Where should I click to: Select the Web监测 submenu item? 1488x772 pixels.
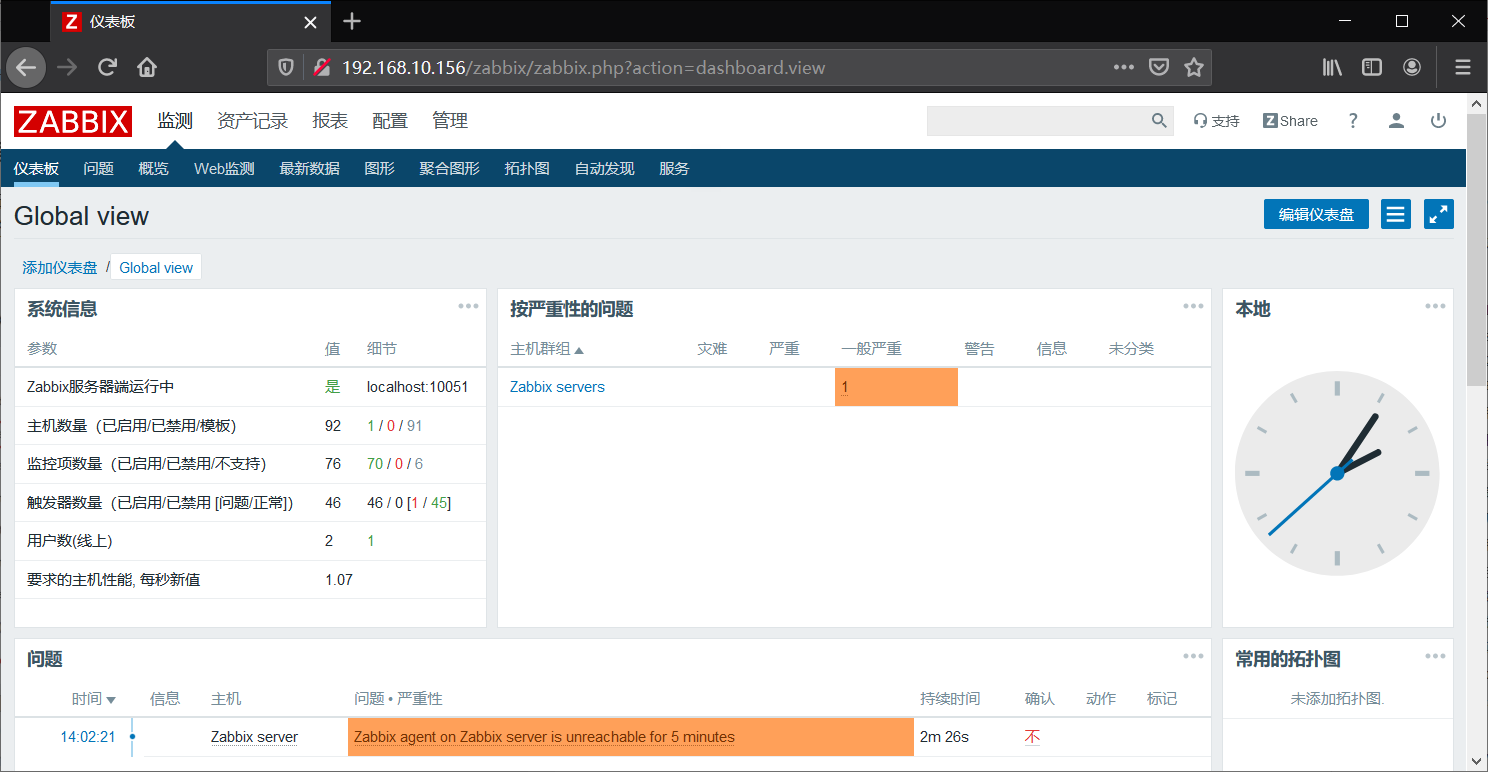(x=224, y=169)
